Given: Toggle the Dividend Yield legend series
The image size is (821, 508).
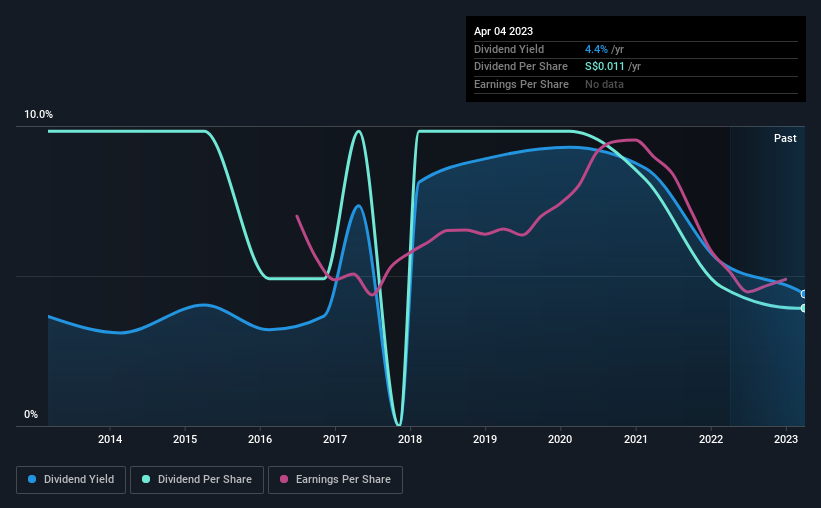Looking at the screenshot, I should click(x=71, y=480).
